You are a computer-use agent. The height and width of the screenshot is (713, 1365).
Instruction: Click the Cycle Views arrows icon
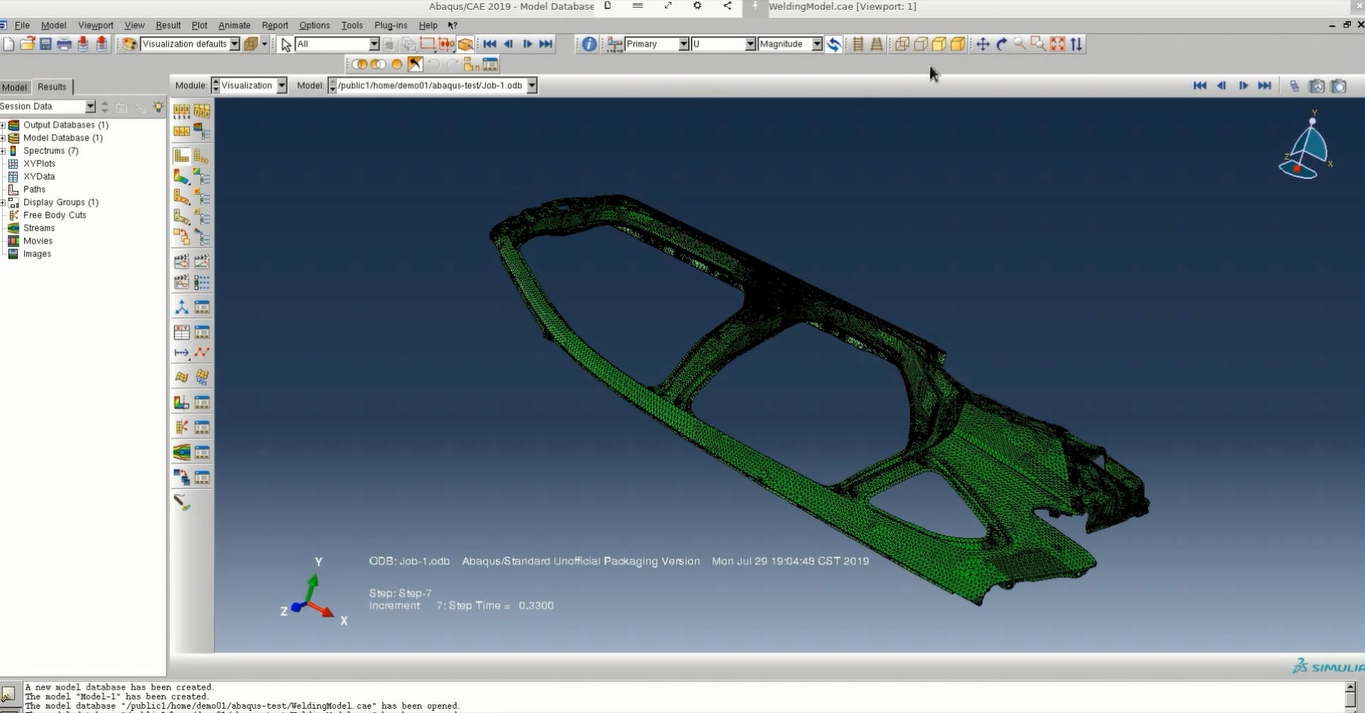(x=1075, y=44)
